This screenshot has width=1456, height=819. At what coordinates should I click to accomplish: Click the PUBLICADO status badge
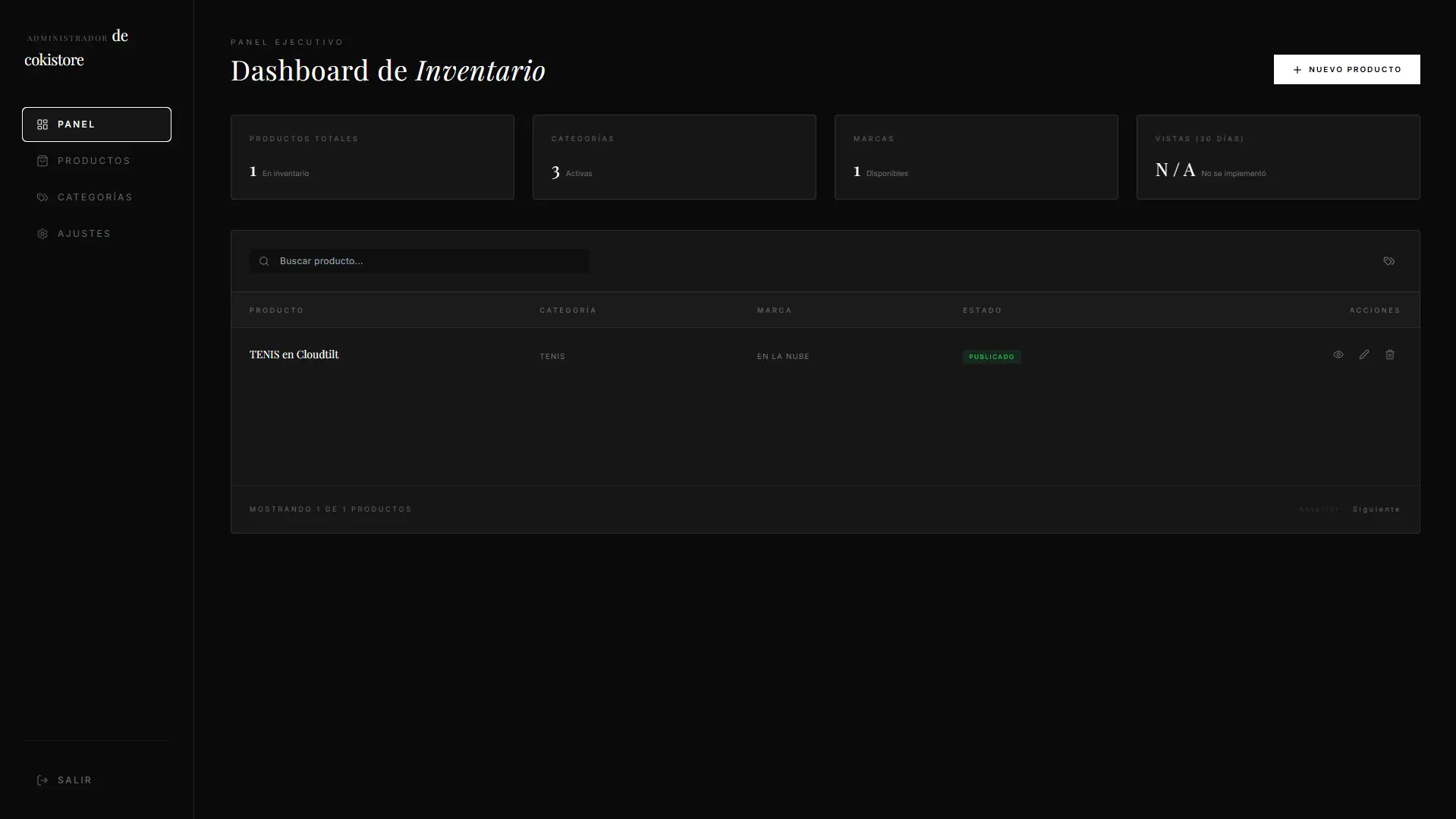point(992,357)
